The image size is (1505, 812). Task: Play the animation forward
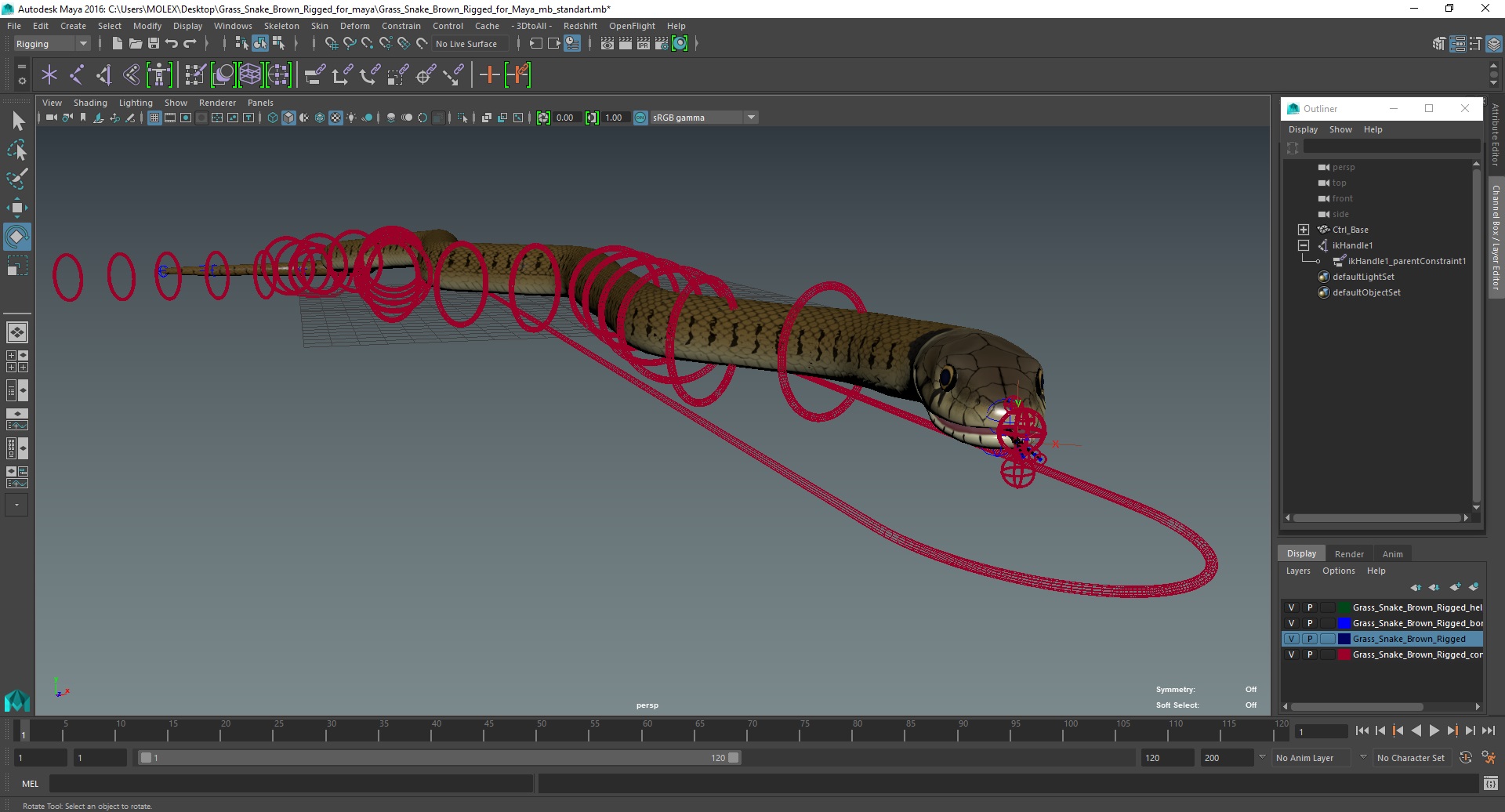point(1434,730)
